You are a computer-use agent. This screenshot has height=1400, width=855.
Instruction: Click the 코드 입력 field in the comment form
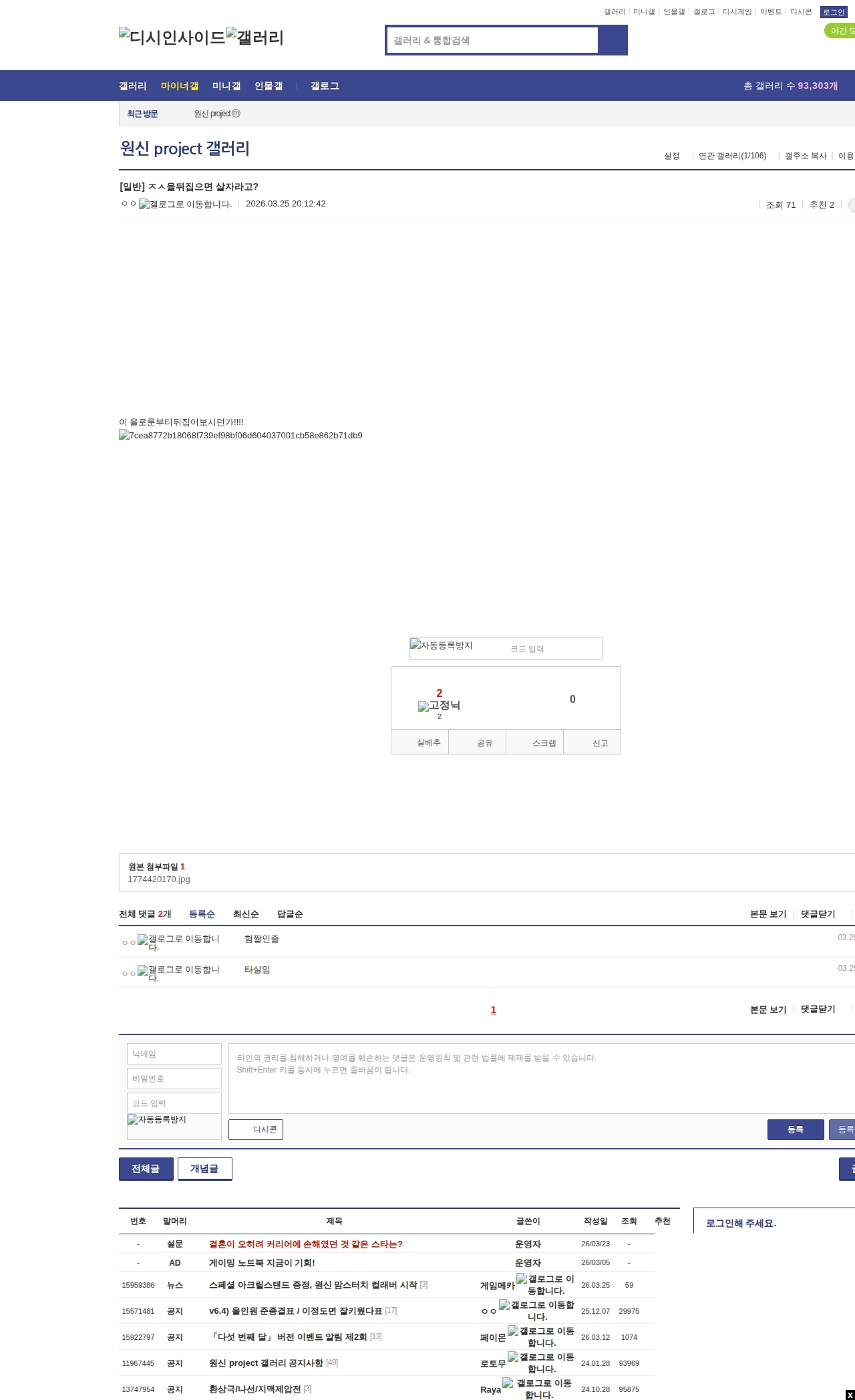[x=174, y=1103]
